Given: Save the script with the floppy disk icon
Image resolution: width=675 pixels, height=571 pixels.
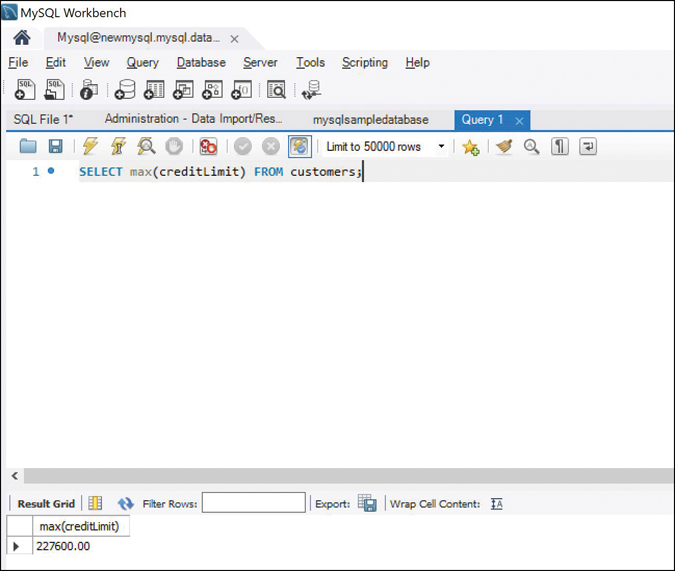Looking at the screenshot, I should click(x=55, y=146).
